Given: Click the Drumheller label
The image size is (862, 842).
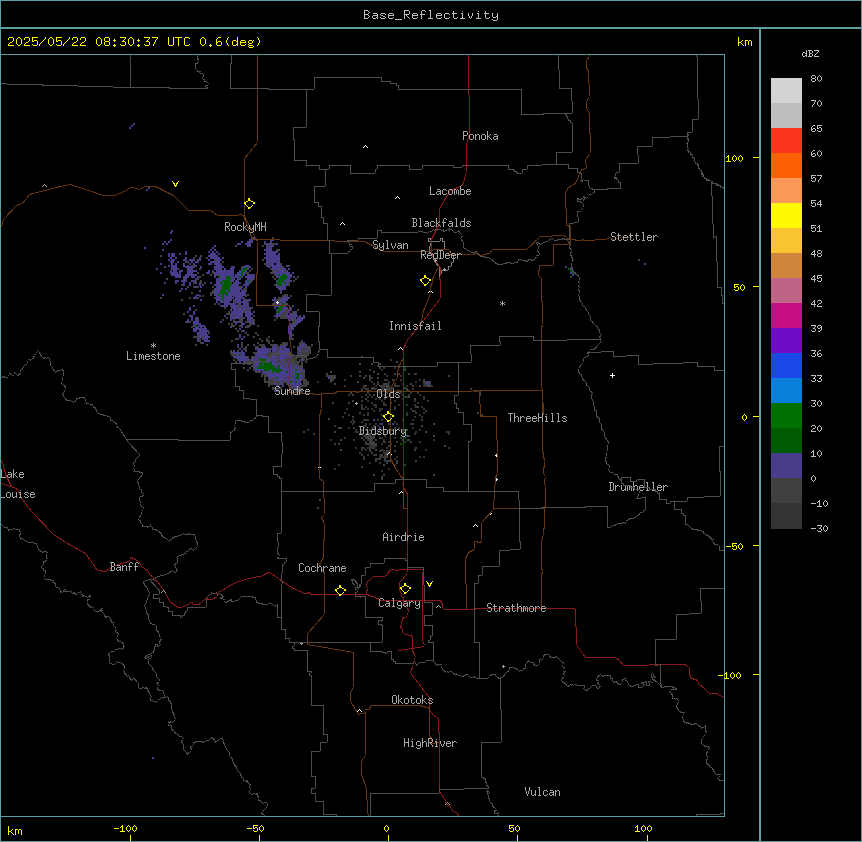Looking at the screenshot, I should coord(638,487).
